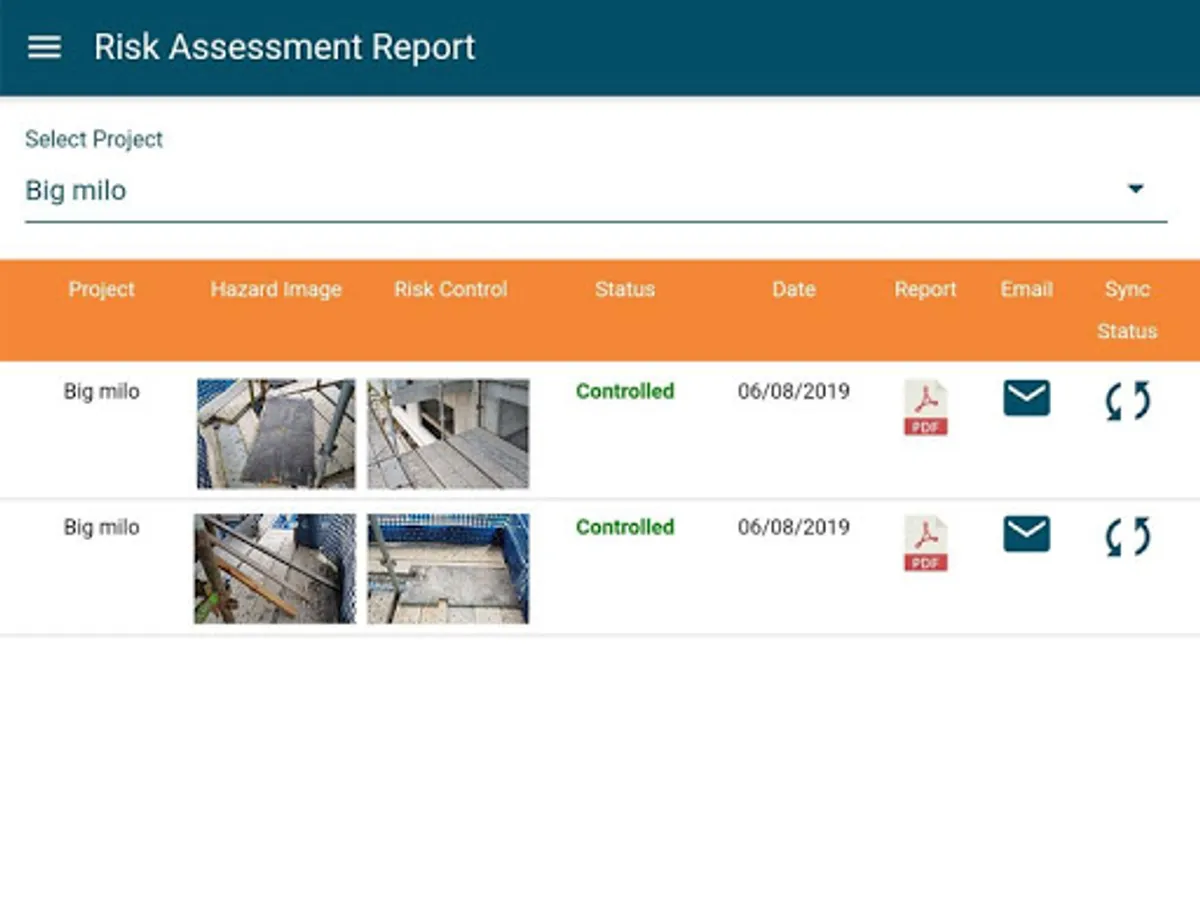Open PDF report for second Big milo row
1200x900 pixels.
click(925, 543)
